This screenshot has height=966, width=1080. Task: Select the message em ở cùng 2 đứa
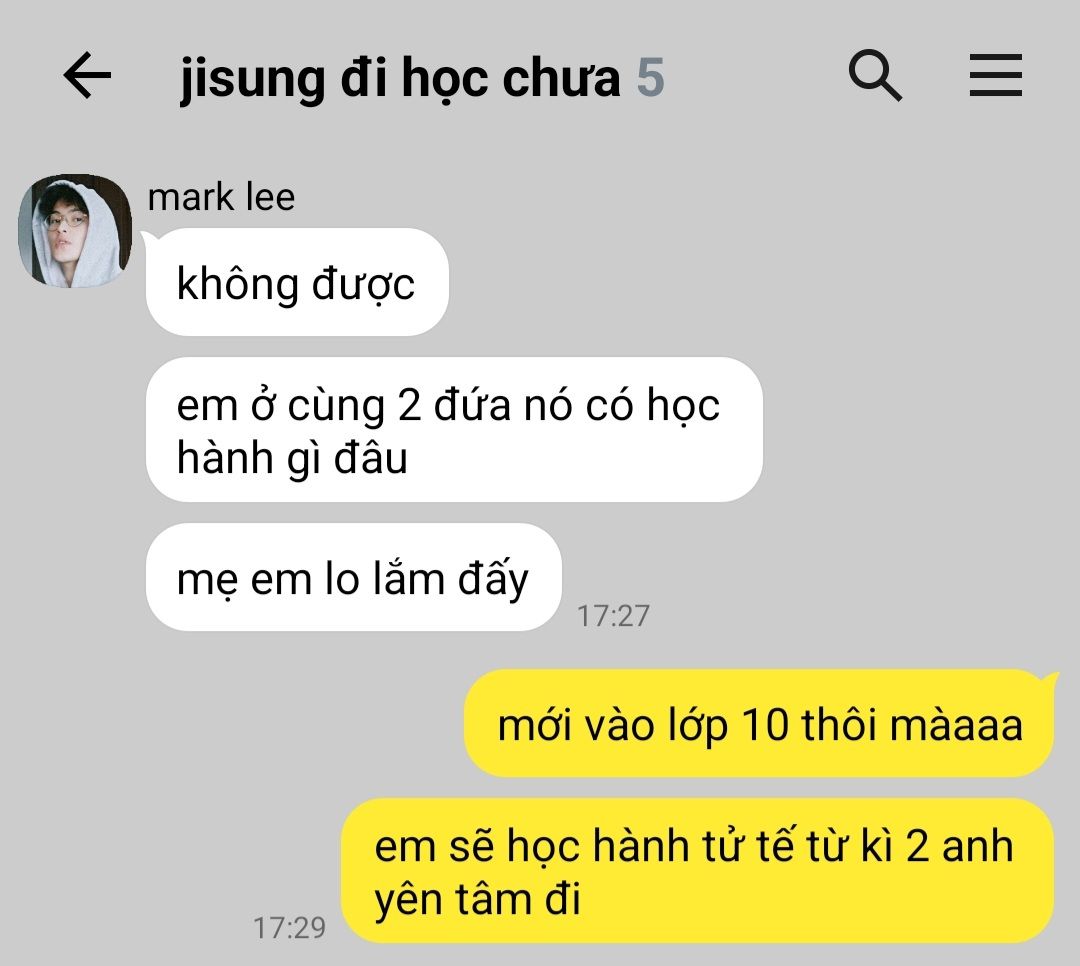tap(454, 430)
